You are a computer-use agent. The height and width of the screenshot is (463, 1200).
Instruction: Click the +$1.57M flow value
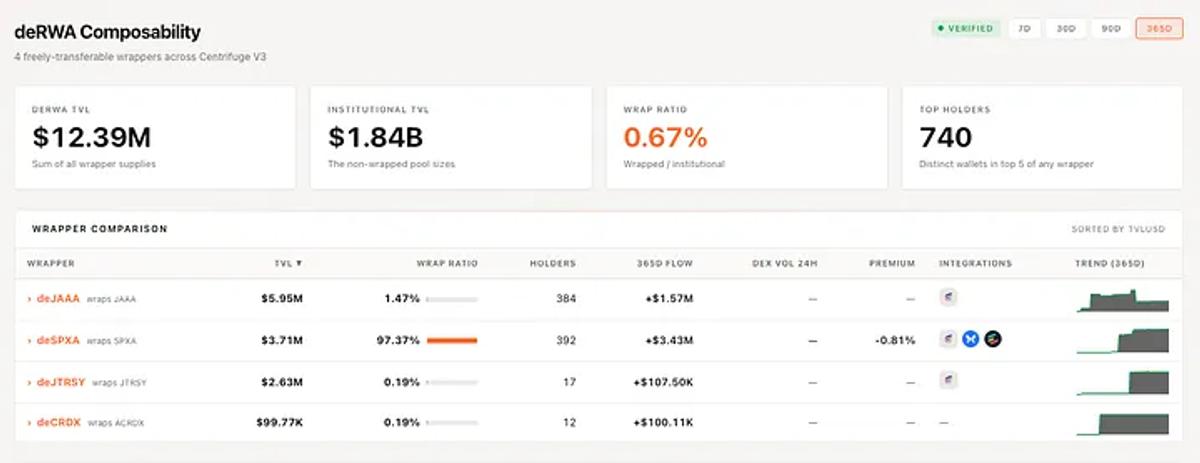(x=671, y=299)
